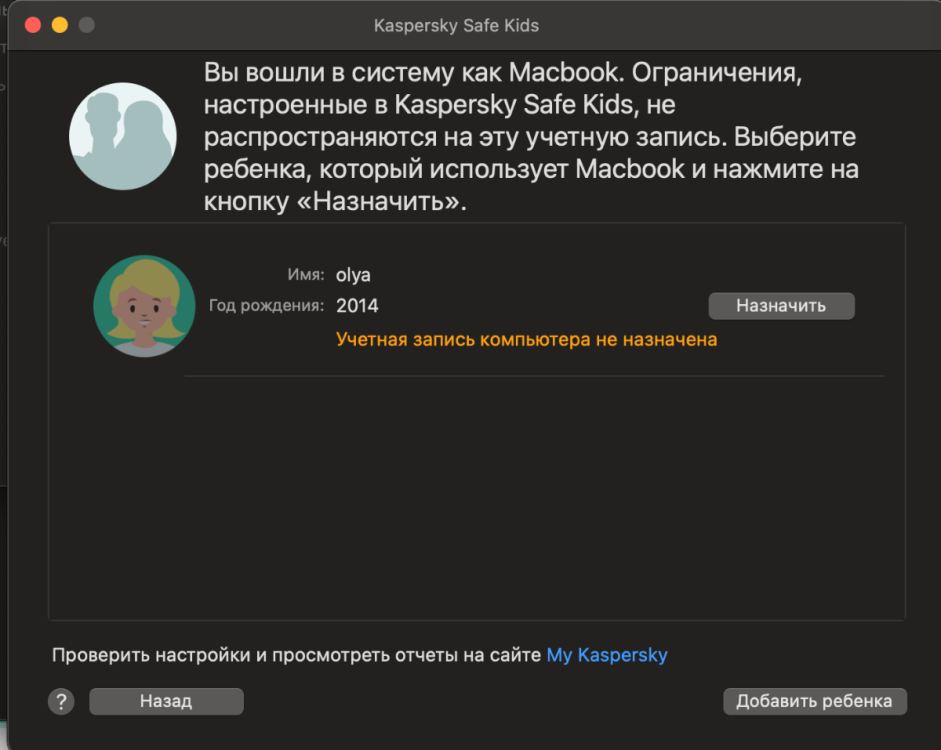Click the round question mark help badge
Screen dimensions: 941x750
click(60, 701)
